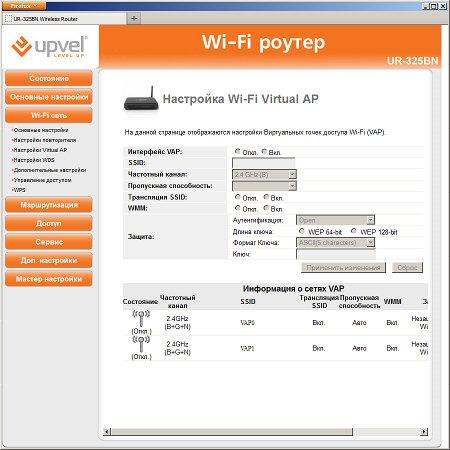Open the Маршрутизация section
This screenshot has width=450, height=450.
[x=49, y=205]
